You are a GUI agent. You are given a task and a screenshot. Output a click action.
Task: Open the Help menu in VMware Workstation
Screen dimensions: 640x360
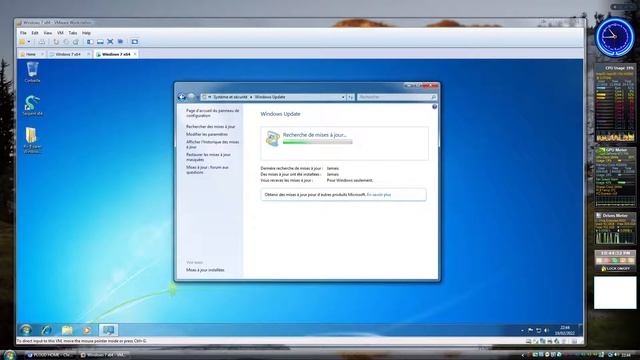(x=86, y=33)
